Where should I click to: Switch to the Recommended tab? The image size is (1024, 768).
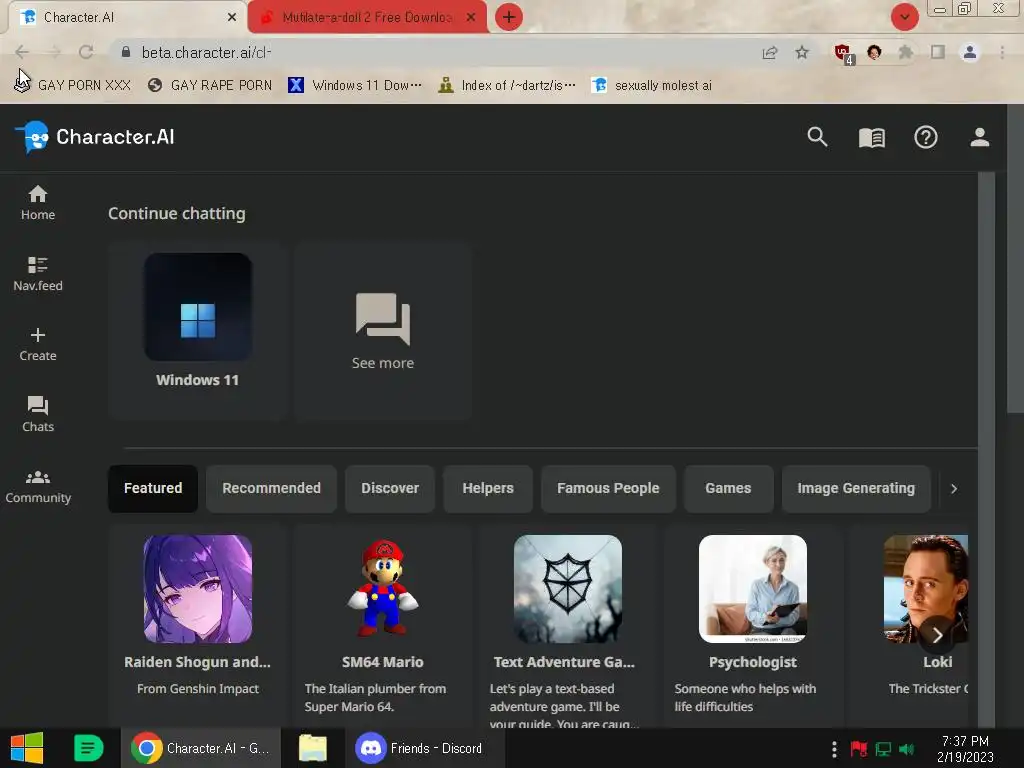click(x=271, y=488)
